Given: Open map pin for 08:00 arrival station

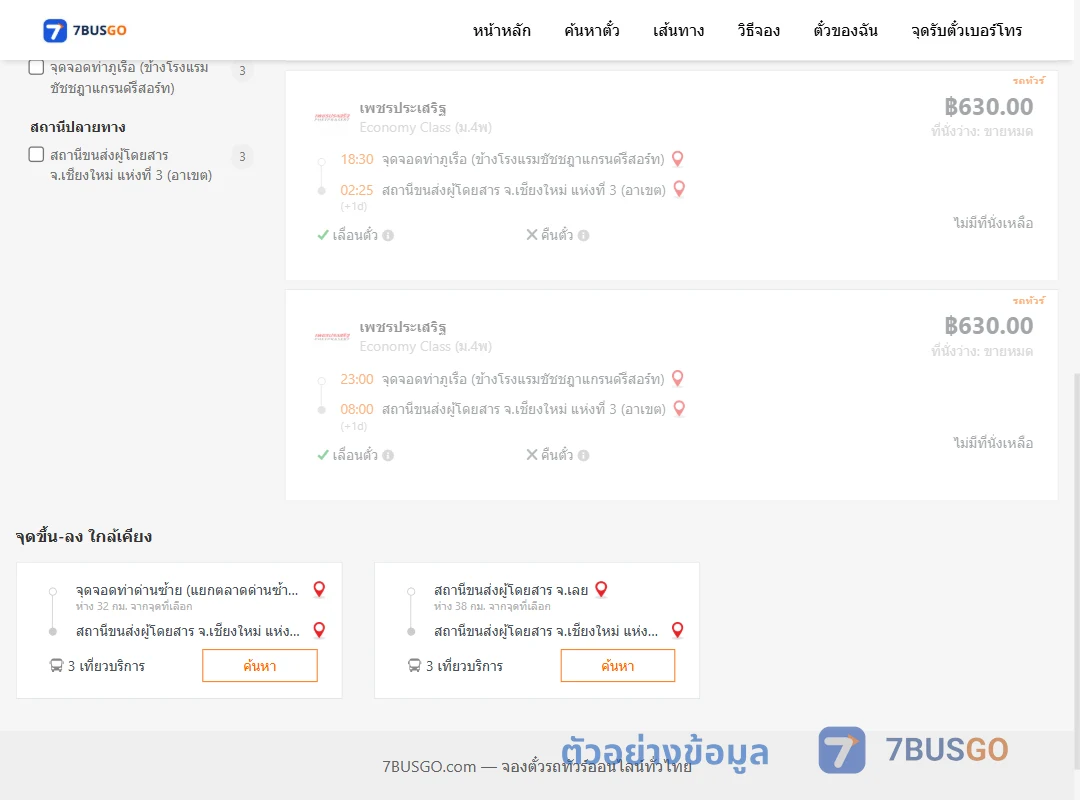Looking at the screenshot, I should (679, 409).
